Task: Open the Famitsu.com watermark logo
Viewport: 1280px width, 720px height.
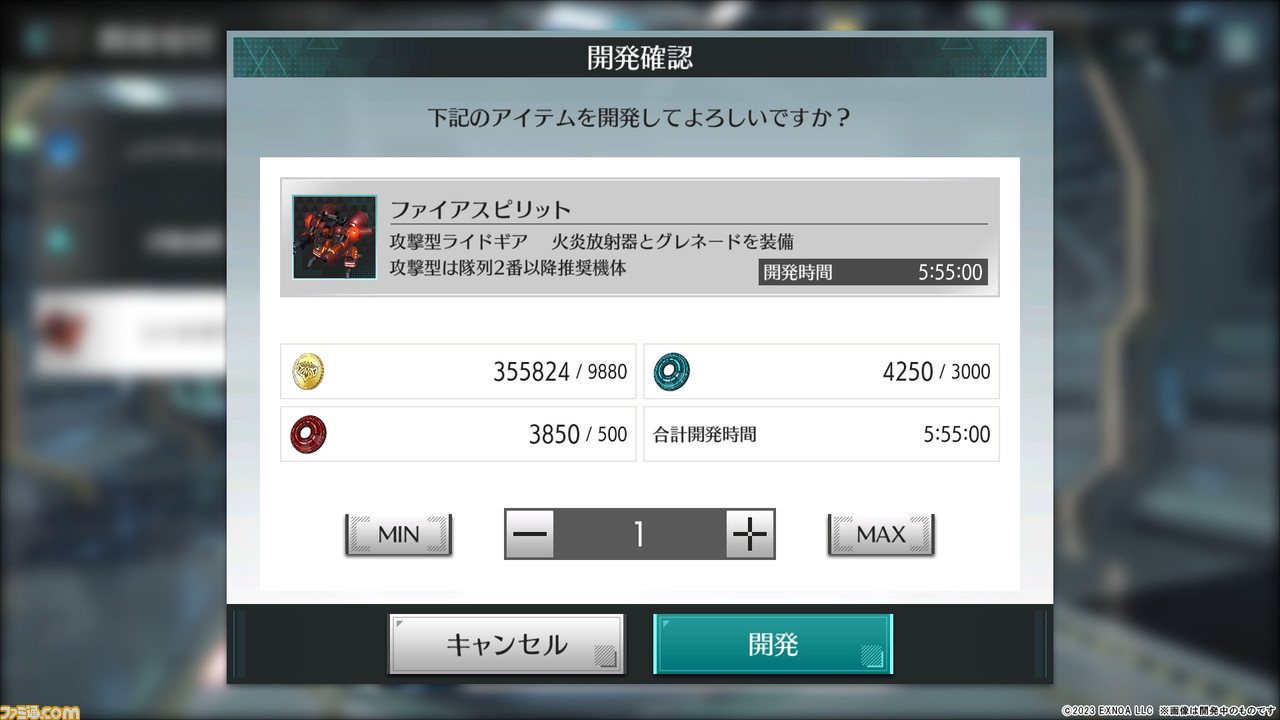Action: click(40, 710)
